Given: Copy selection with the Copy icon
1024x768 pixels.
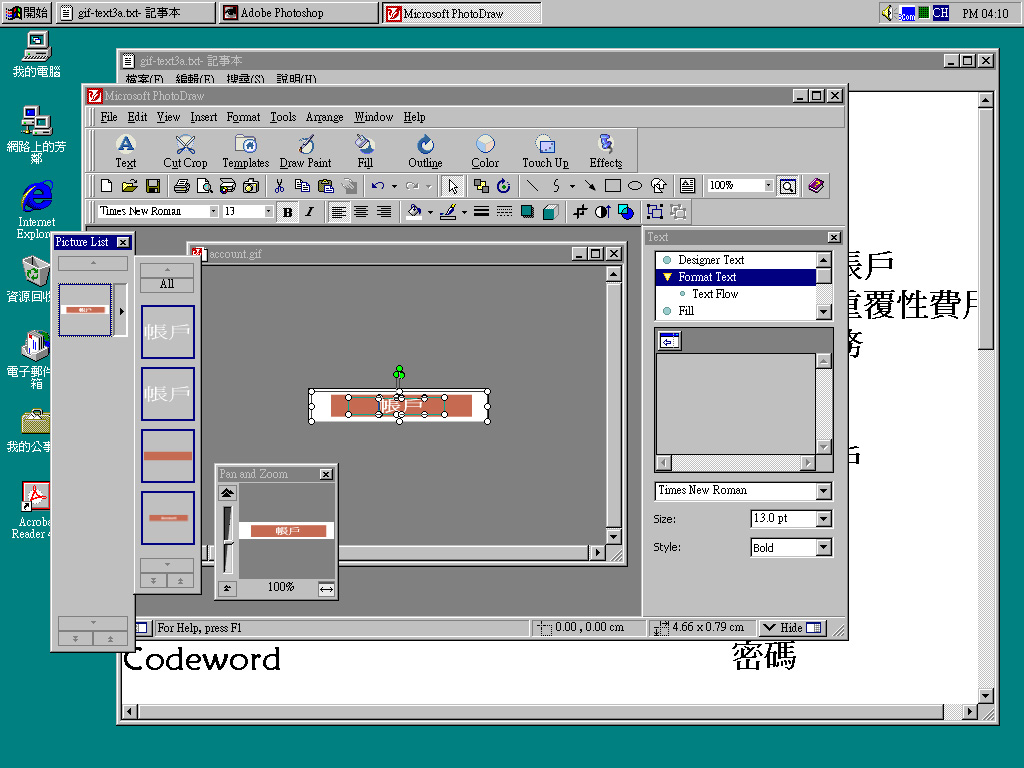Looking at the screenshot, I should pos(302,186).
